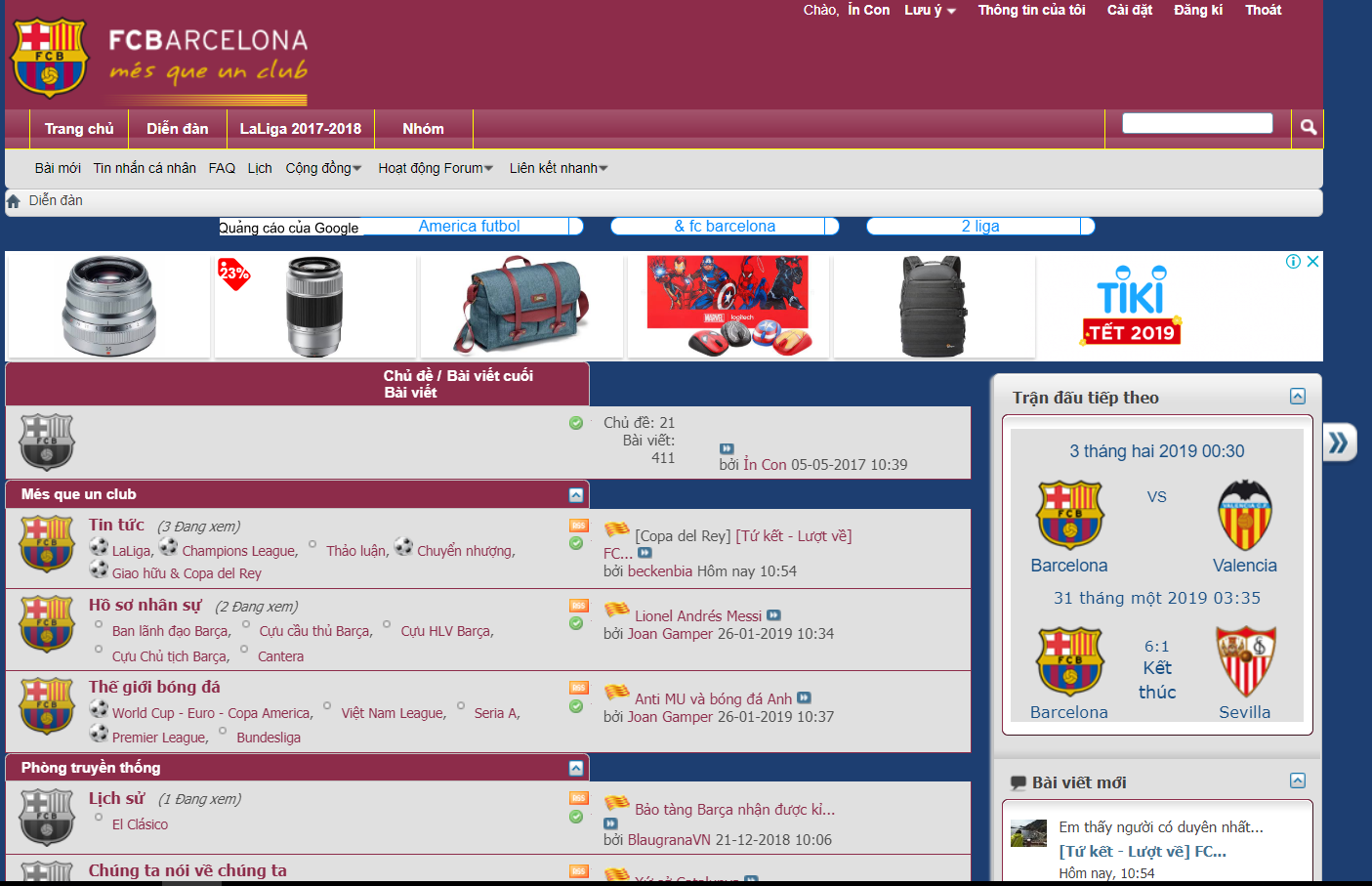The width and height of the screenshot is (1372, 886).
Task: Open the double-arrow sidebar toggle
Action: pyautogui.click(x=1339, y=443)
